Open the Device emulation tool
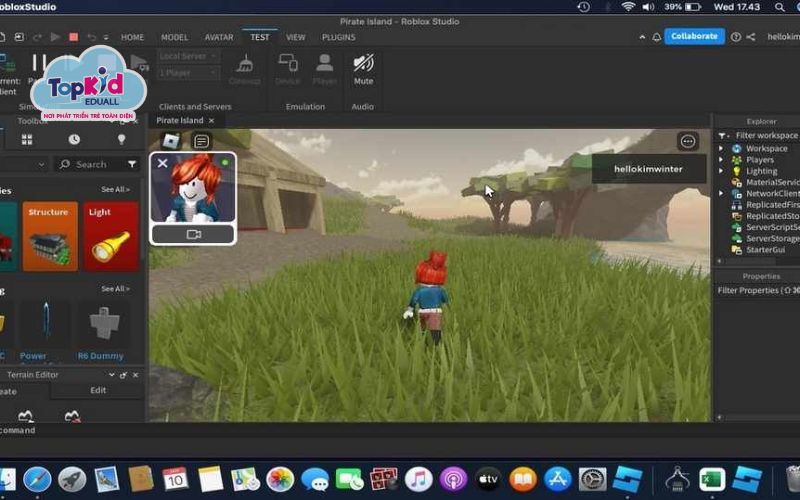Image resolution: width=800 pixels, height=500 pixels. (x=288, y=69)
